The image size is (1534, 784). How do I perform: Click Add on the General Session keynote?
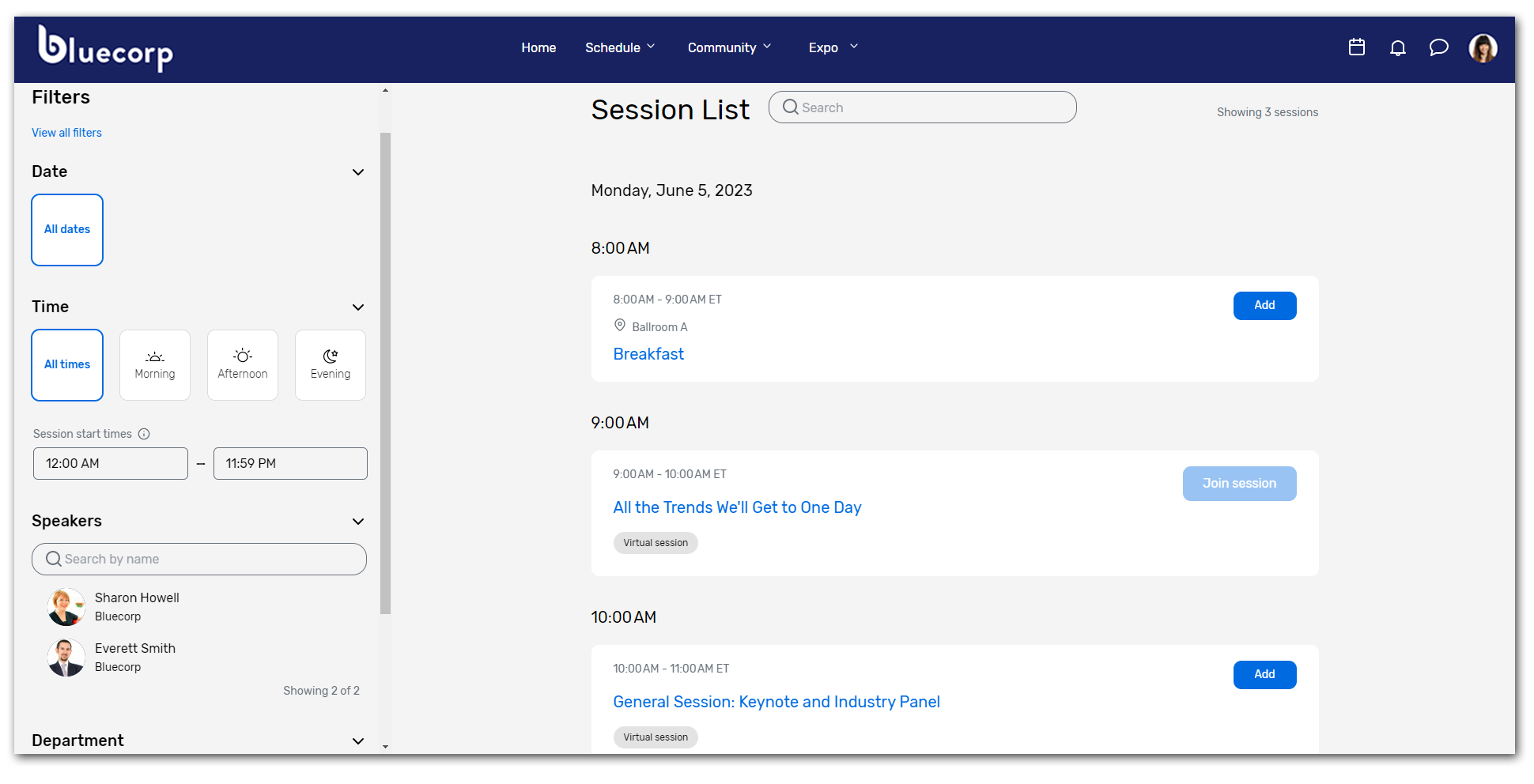point(1264,674)
